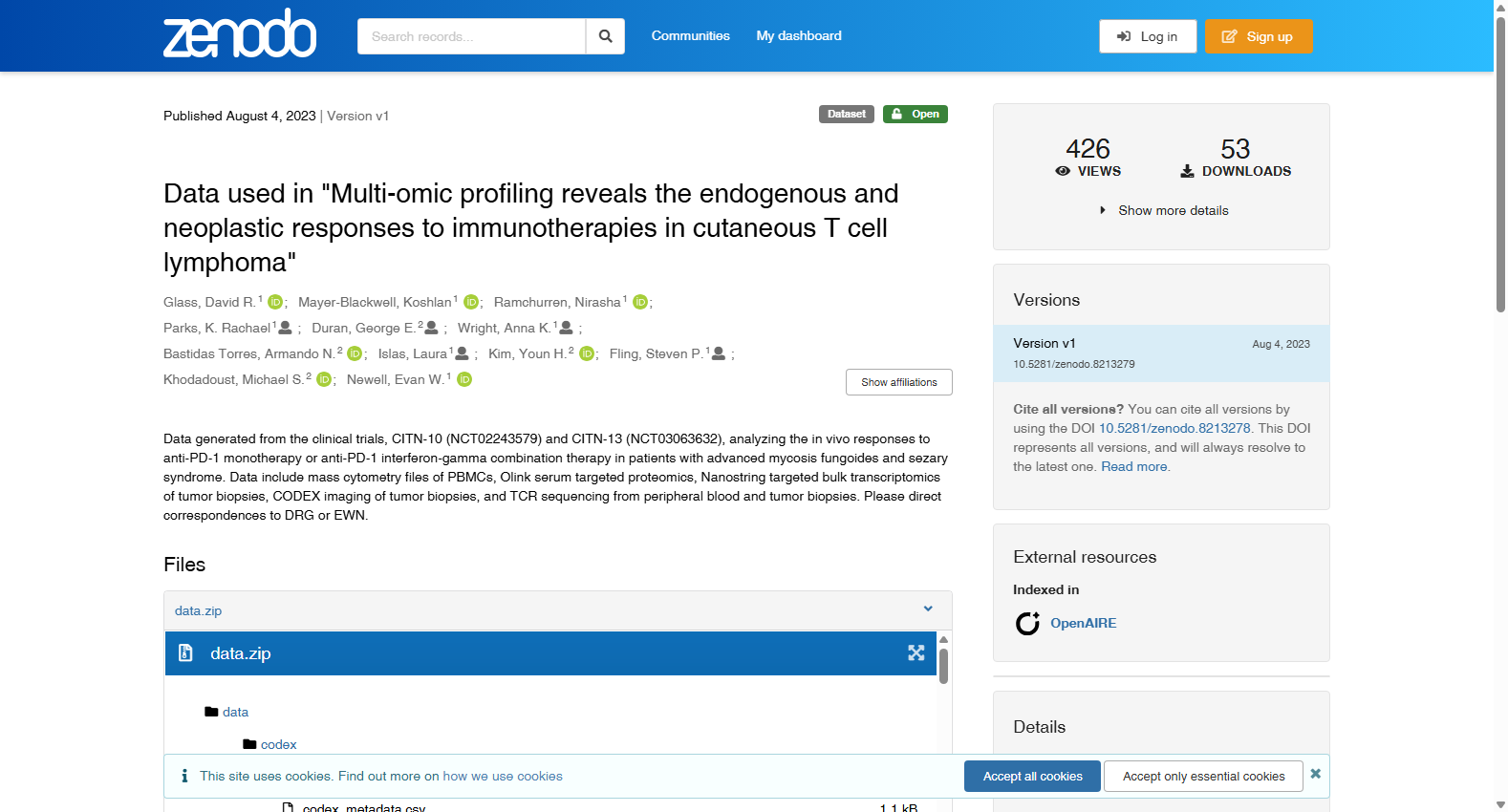Click the 53 downloads count
The width and height of the screenshot is (1508, 812).
[x=1236, y=149]
